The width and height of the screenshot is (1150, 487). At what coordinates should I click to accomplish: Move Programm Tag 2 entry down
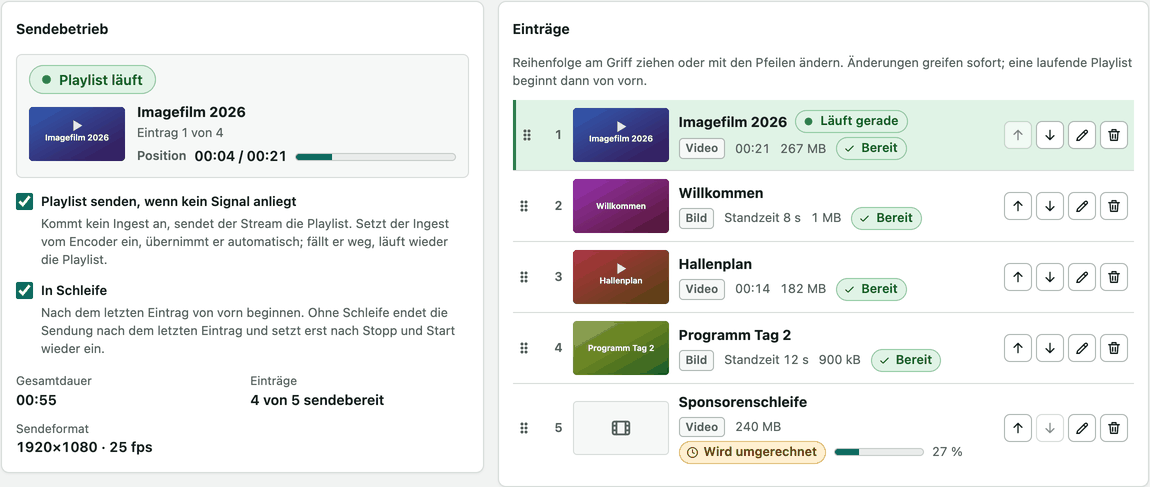tap(1050, 348)
